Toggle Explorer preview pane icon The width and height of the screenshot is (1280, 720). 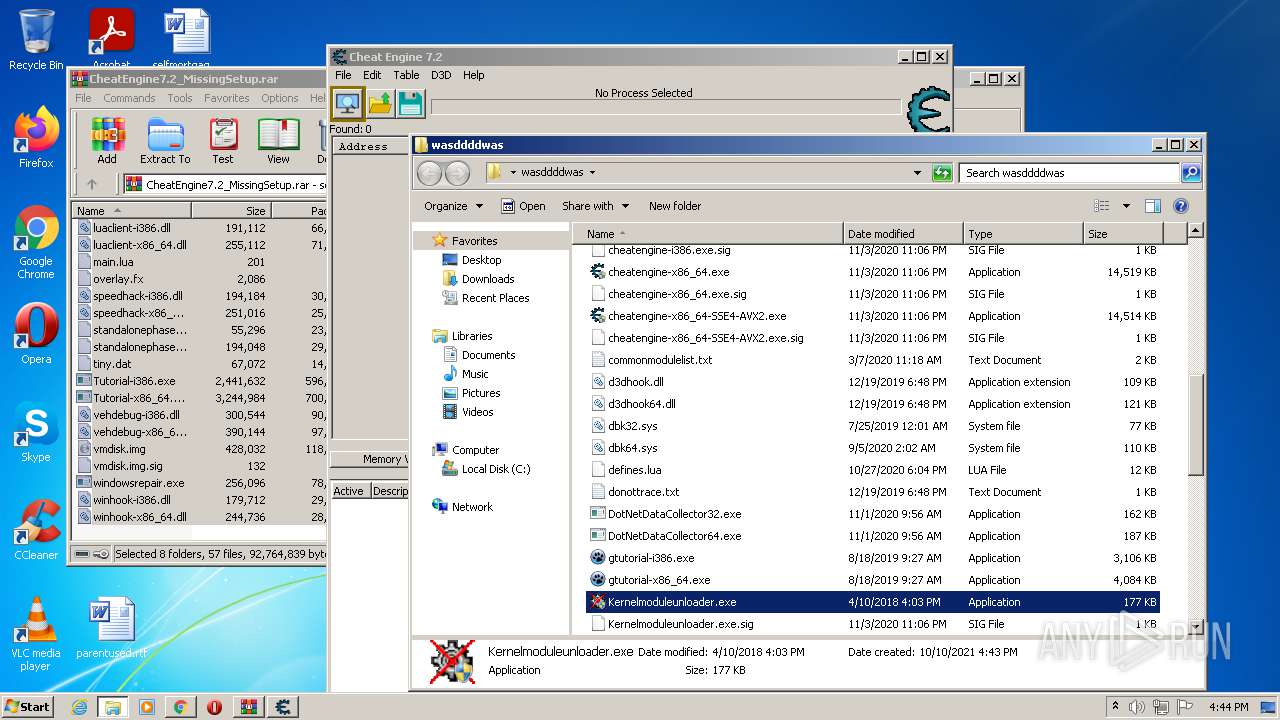[x=1152, y=206]
